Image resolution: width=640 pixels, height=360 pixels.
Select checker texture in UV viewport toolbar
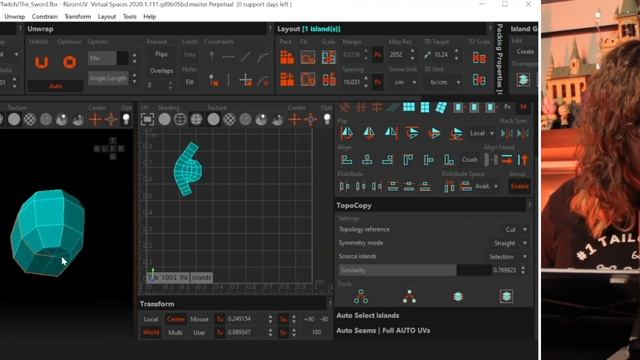[x=229, y=119]
